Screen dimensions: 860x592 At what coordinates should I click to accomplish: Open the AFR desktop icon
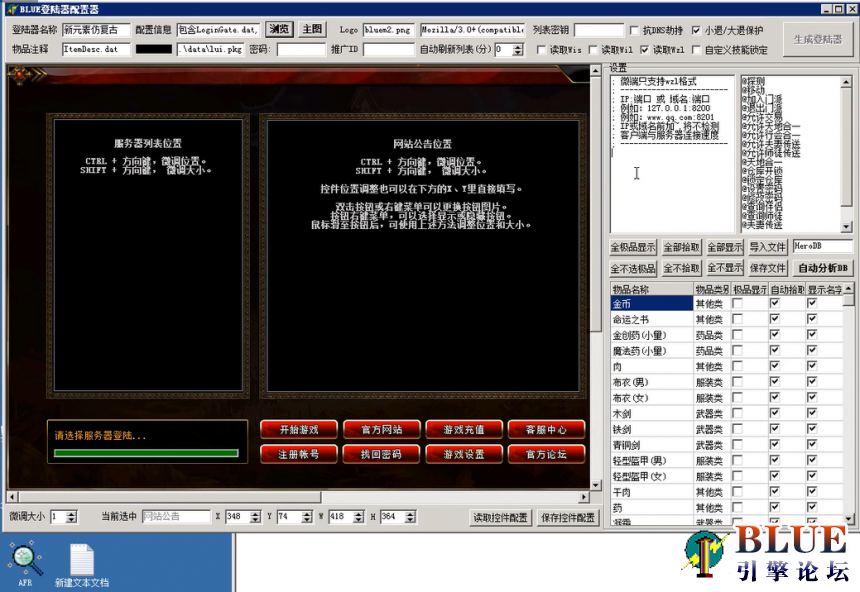[x=25, y=559]
